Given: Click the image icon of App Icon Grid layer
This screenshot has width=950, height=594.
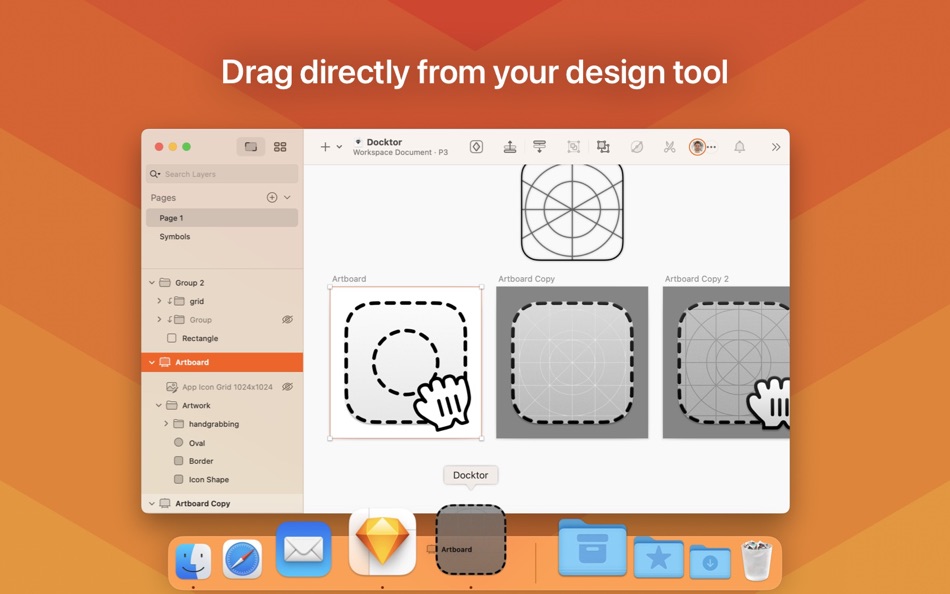Looking at the screenshot, I should click(172, 387).
